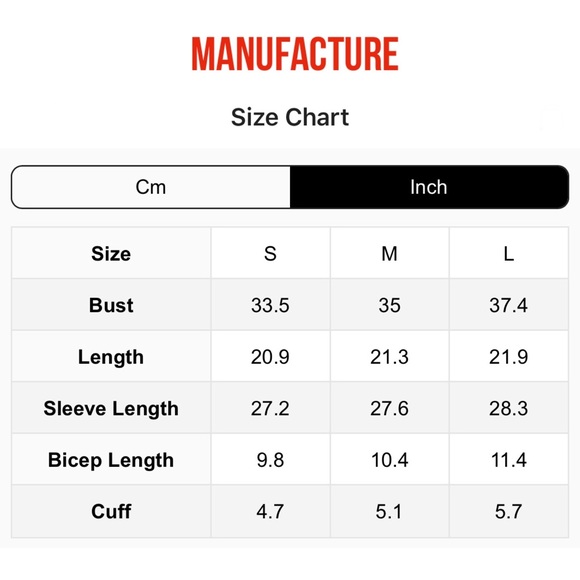Click the Cuff row label

point(111,512)
